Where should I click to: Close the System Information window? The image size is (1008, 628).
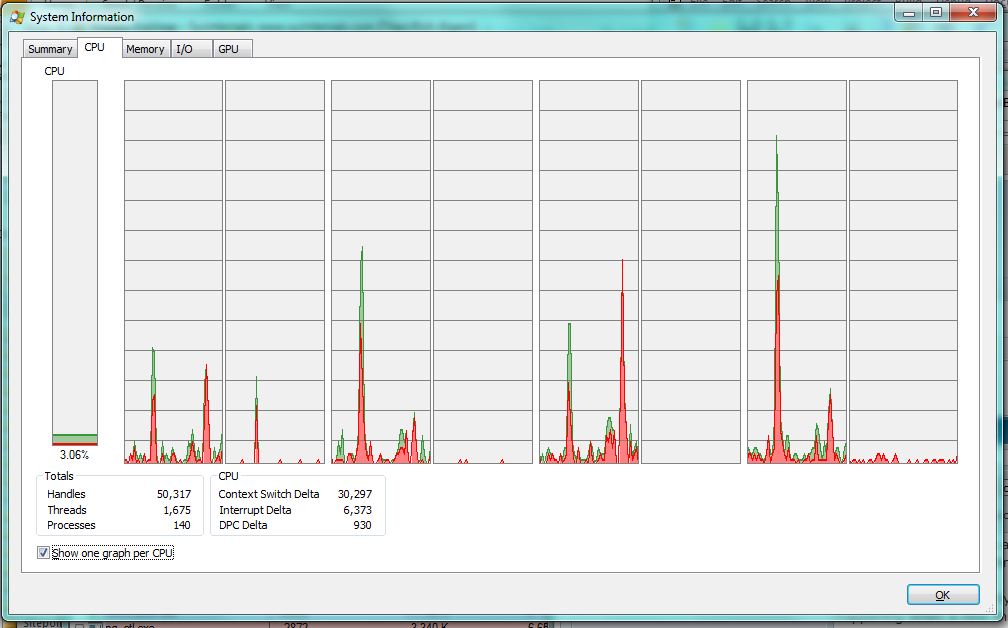973,12
